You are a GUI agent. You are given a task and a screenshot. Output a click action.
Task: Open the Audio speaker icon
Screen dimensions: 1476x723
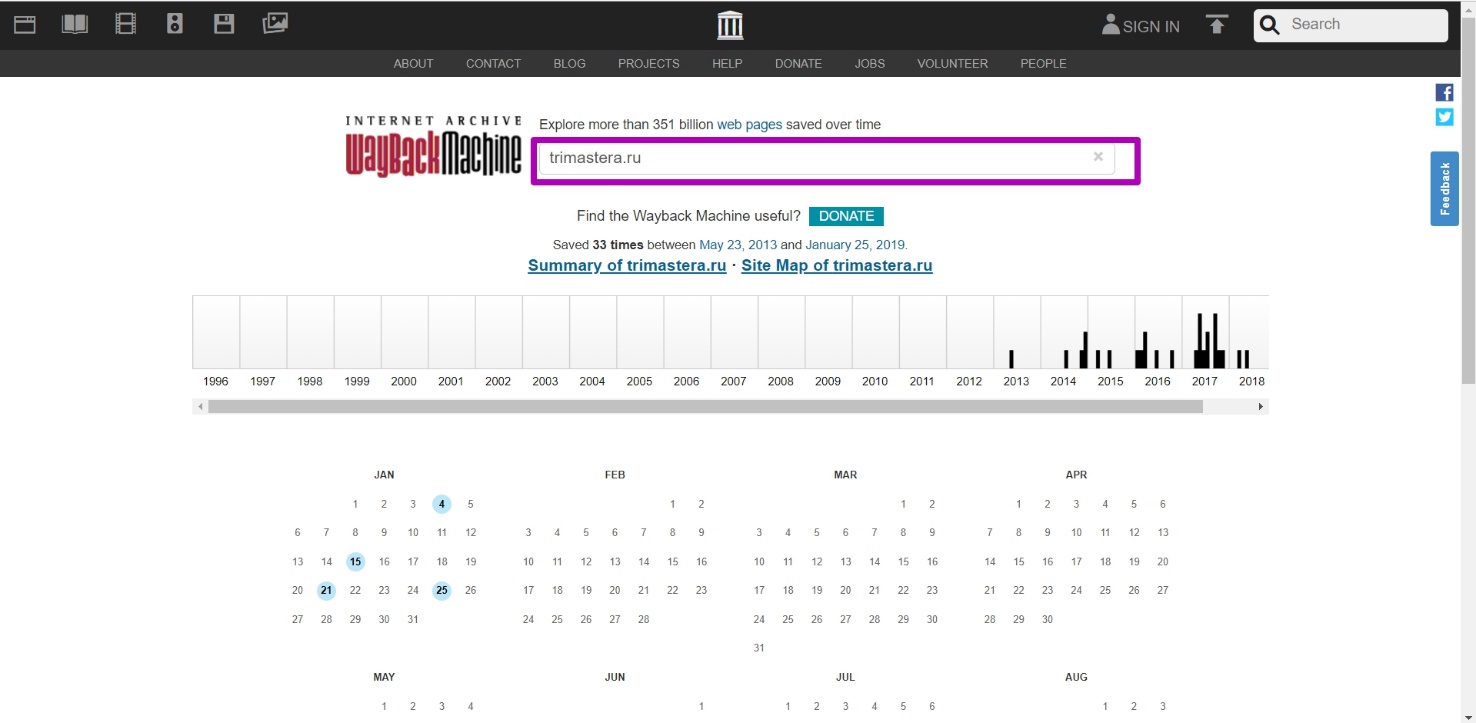(x=175, y=24)
